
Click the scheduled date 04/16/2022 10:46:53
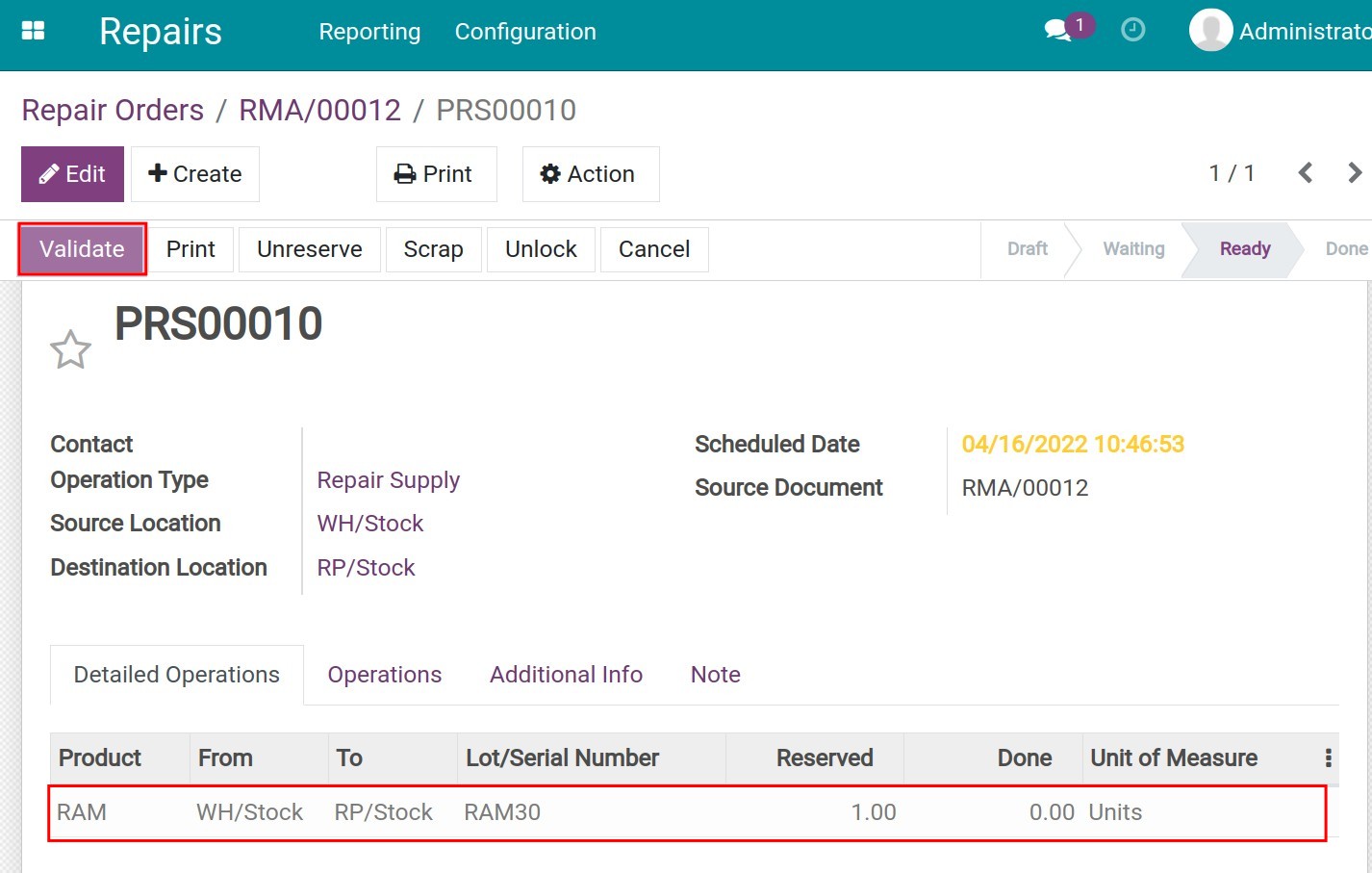point(1073,445)
